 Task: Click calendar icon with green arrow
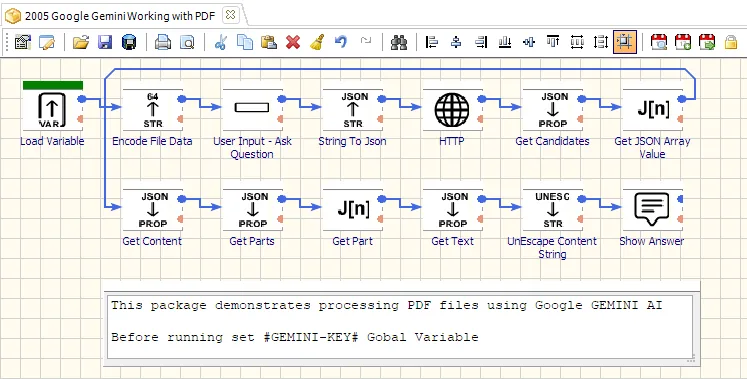(707, 42)
